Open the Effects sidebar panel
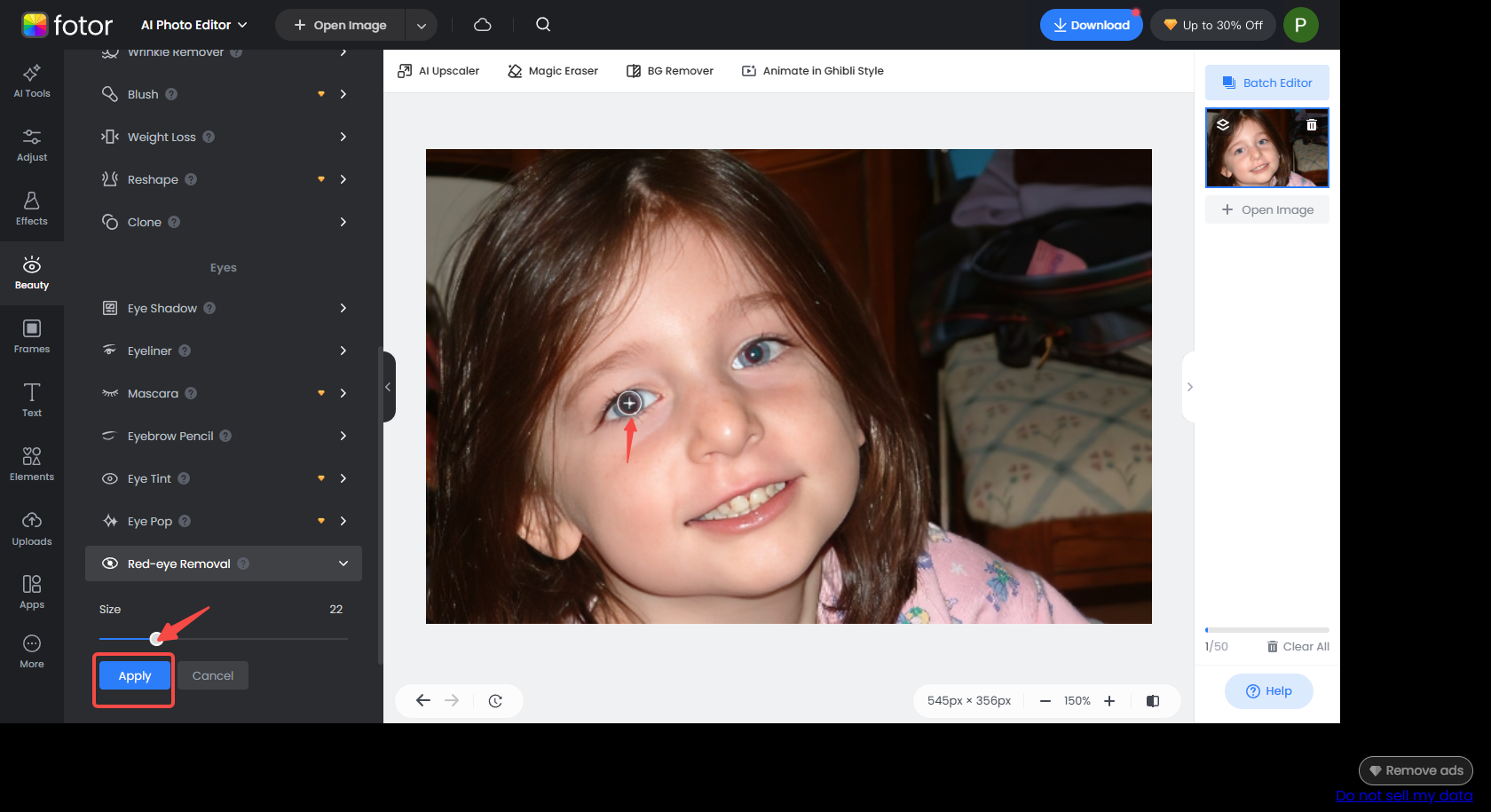Viewport: 1491px width, 812px height. pos(32,209)
